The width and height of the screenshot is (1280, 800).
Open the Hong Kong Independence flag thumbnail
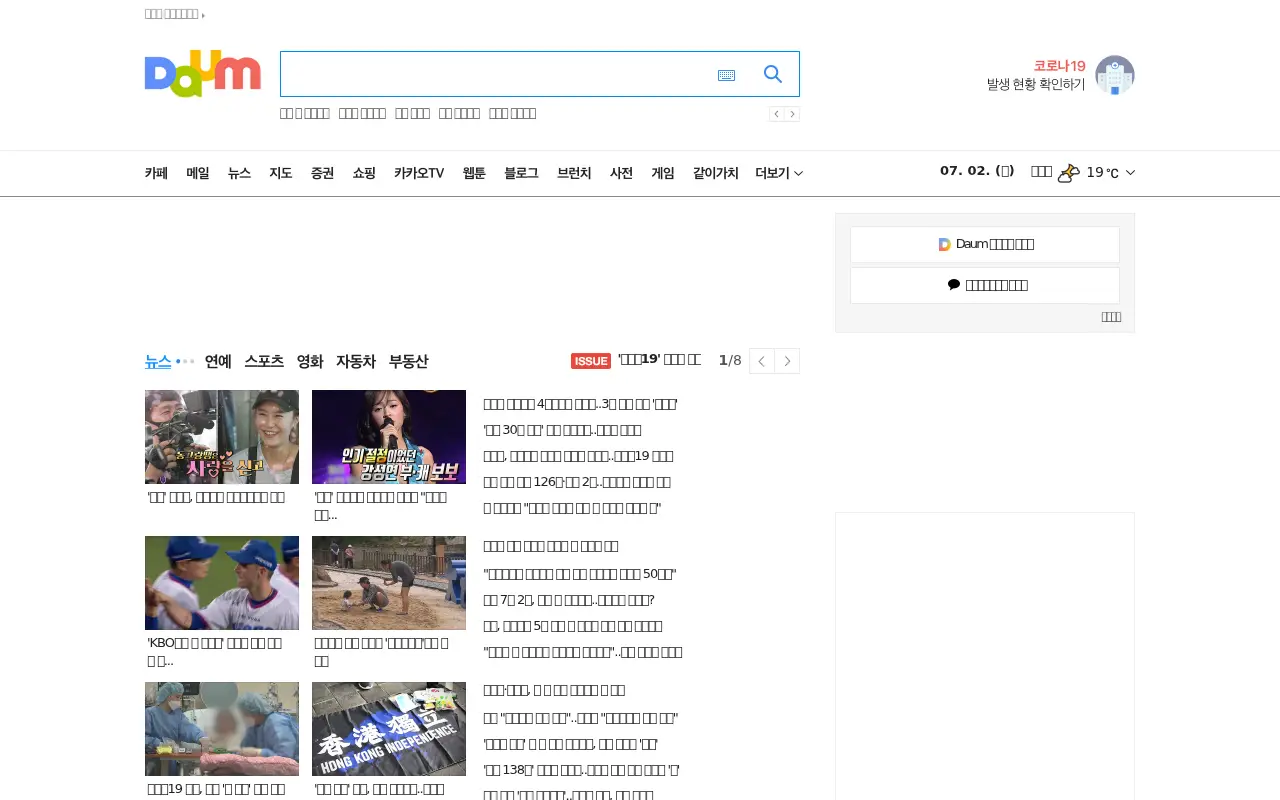pos(389,729)
